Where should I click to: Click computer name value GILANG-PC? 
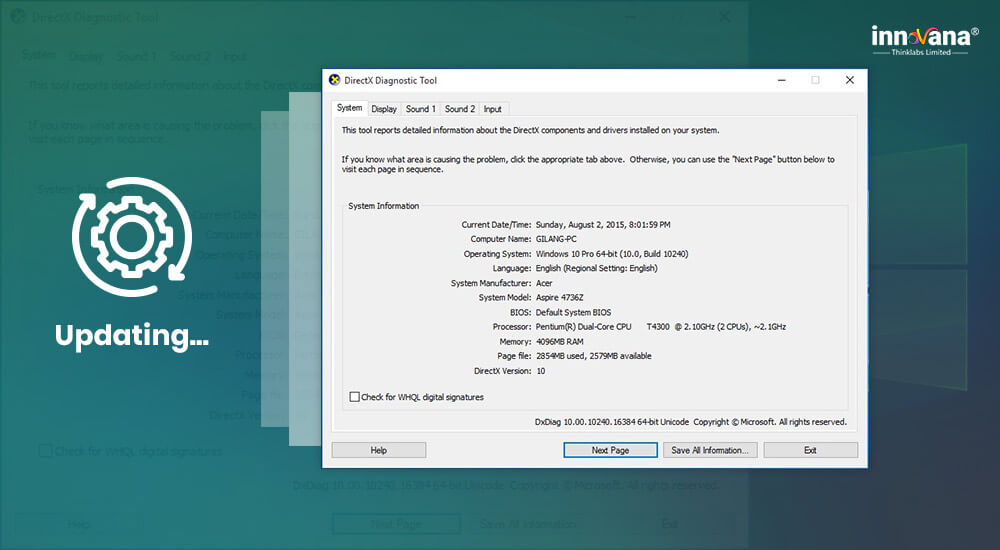coord(556,239)
